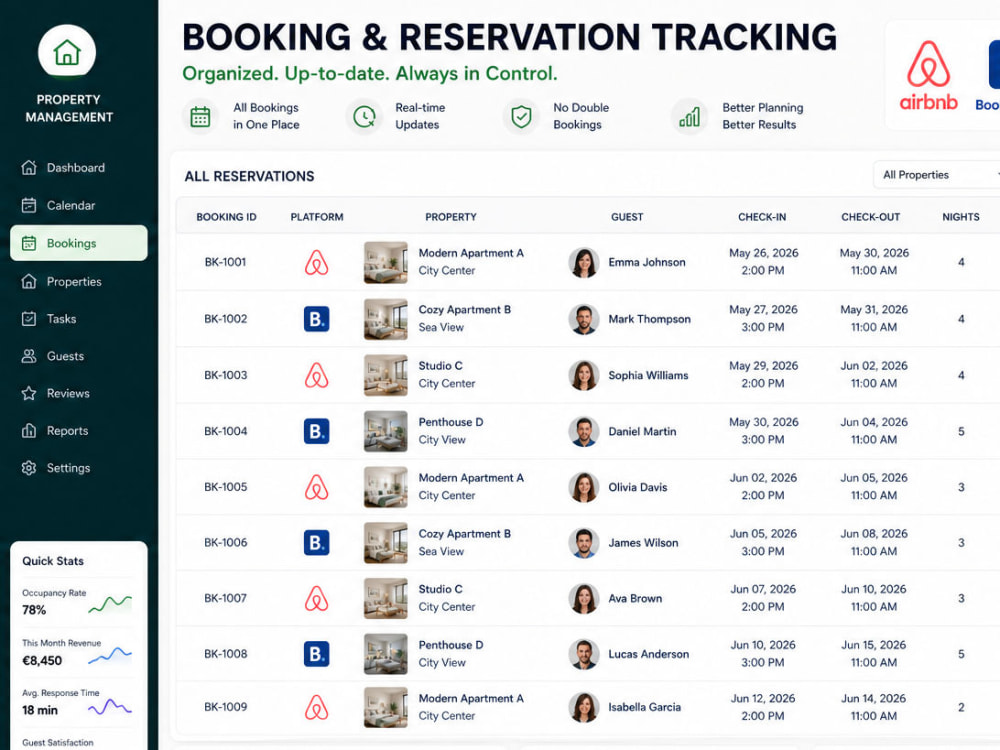Click the Cozy Apartment B thumbnail for BK-1002
1000x750 pixels.
[386, 319]
